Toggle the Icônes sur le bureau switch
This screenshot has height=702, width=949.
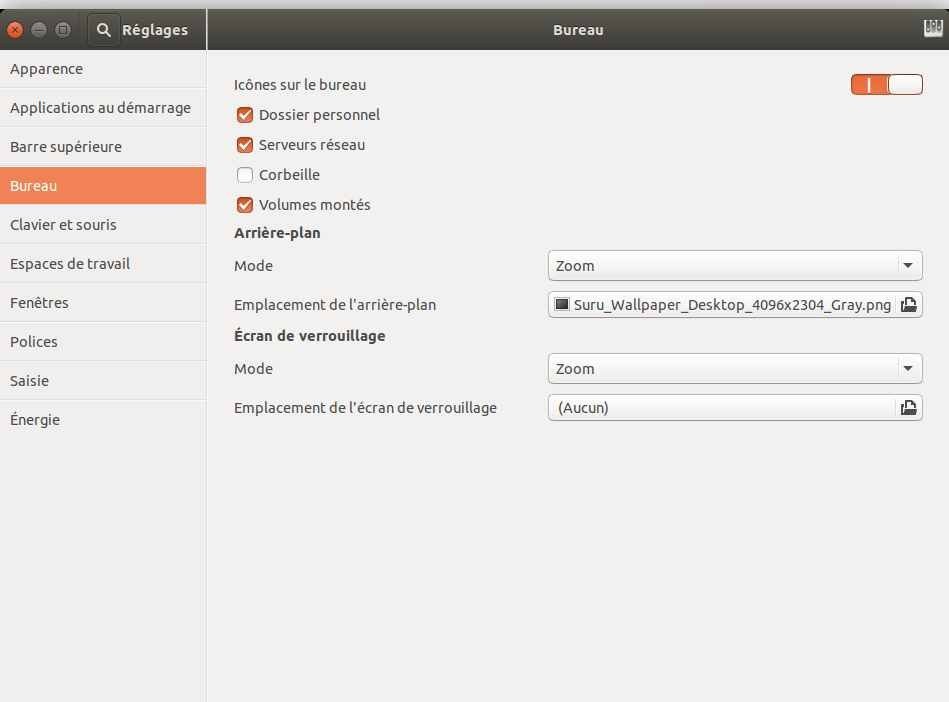pyautogui.click(x=886, y=85)
